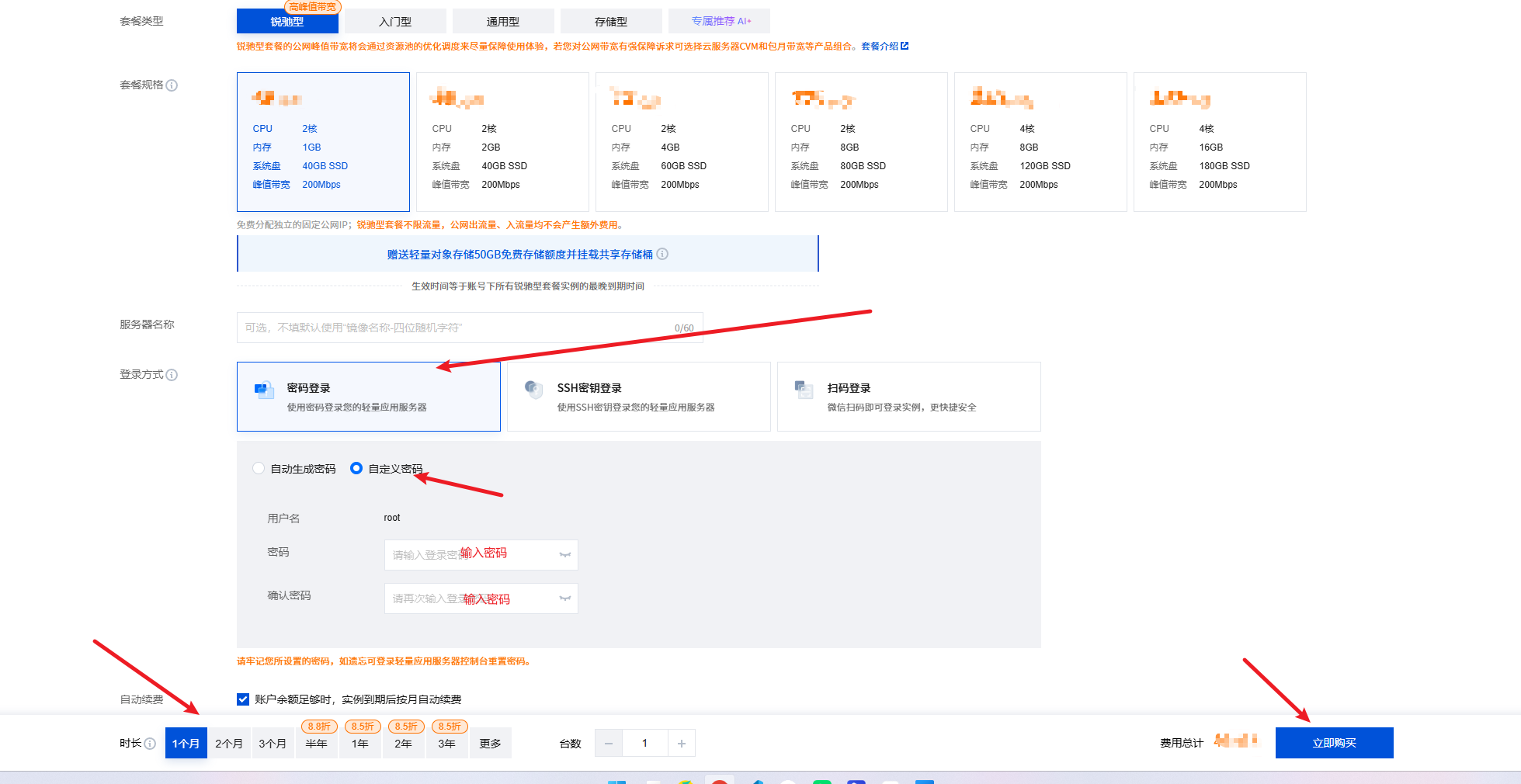Open the 专属推荐 AI+ tab
This screenshot has height=784, width=1521.
point(718,21)
